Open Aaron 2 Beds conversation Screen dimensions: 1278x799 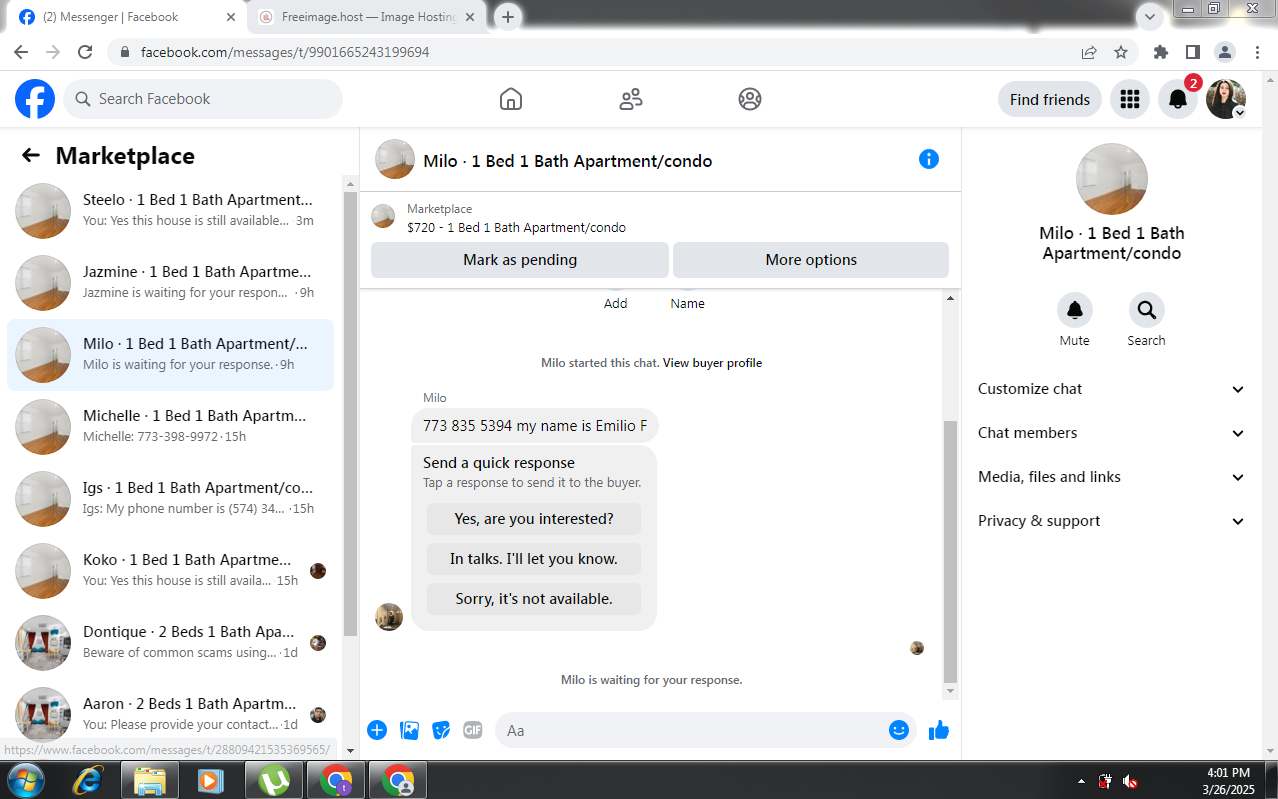171,714
